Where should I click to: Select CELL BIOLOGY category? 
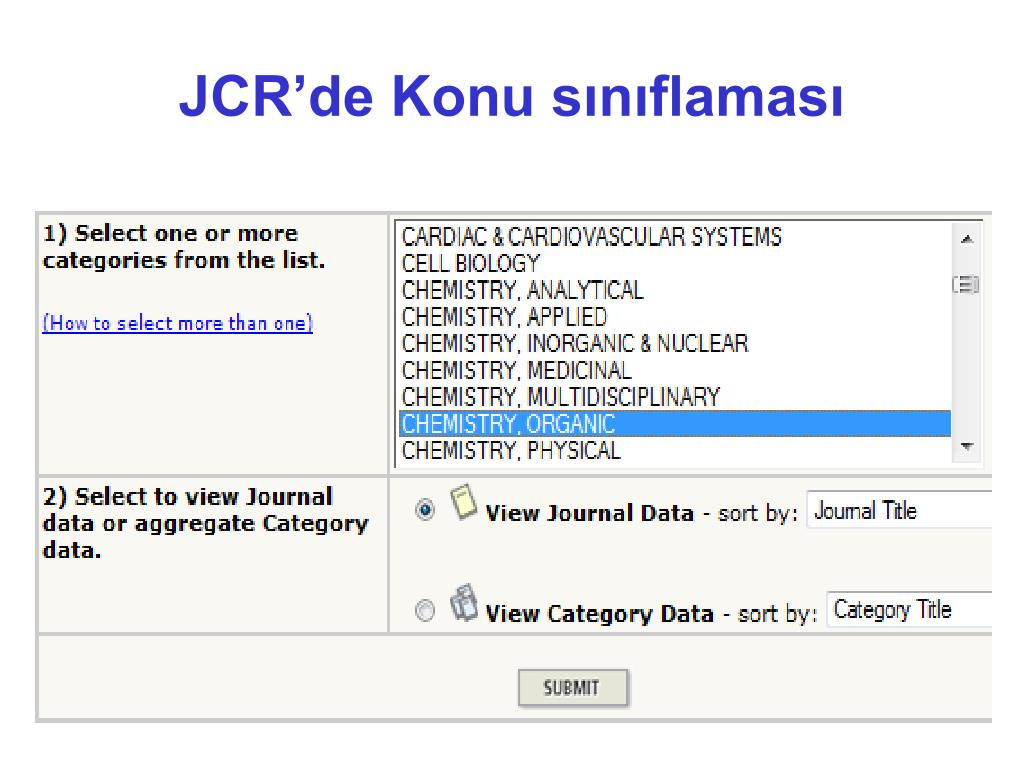[675, 263]
